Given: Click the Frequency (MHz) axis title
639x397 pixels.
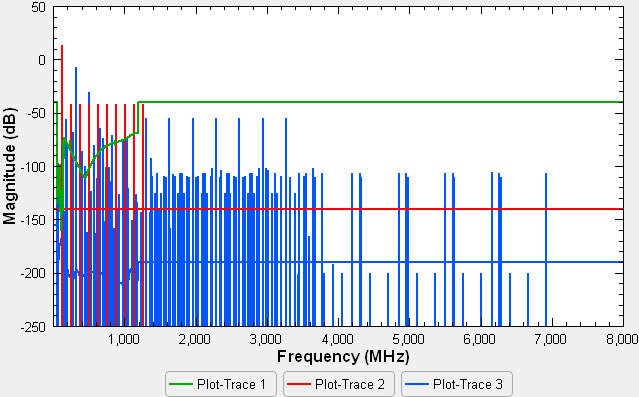Looking at the screenshot, I should click(343, 357).
